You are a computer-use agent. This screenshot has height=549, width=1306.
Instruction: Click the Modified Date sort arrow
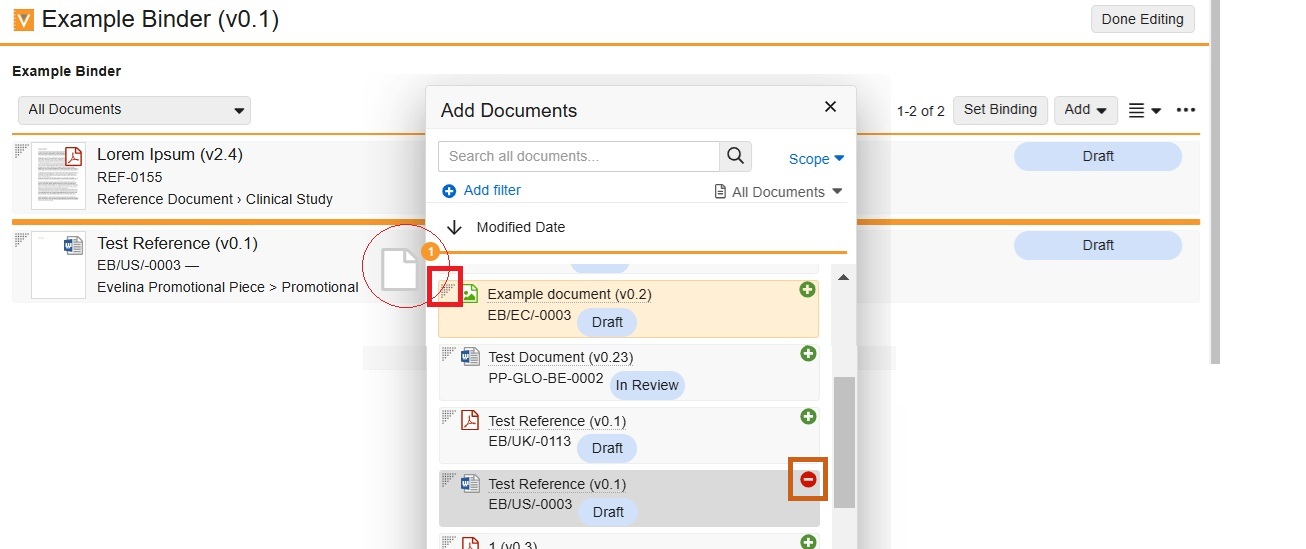(454, 227)
